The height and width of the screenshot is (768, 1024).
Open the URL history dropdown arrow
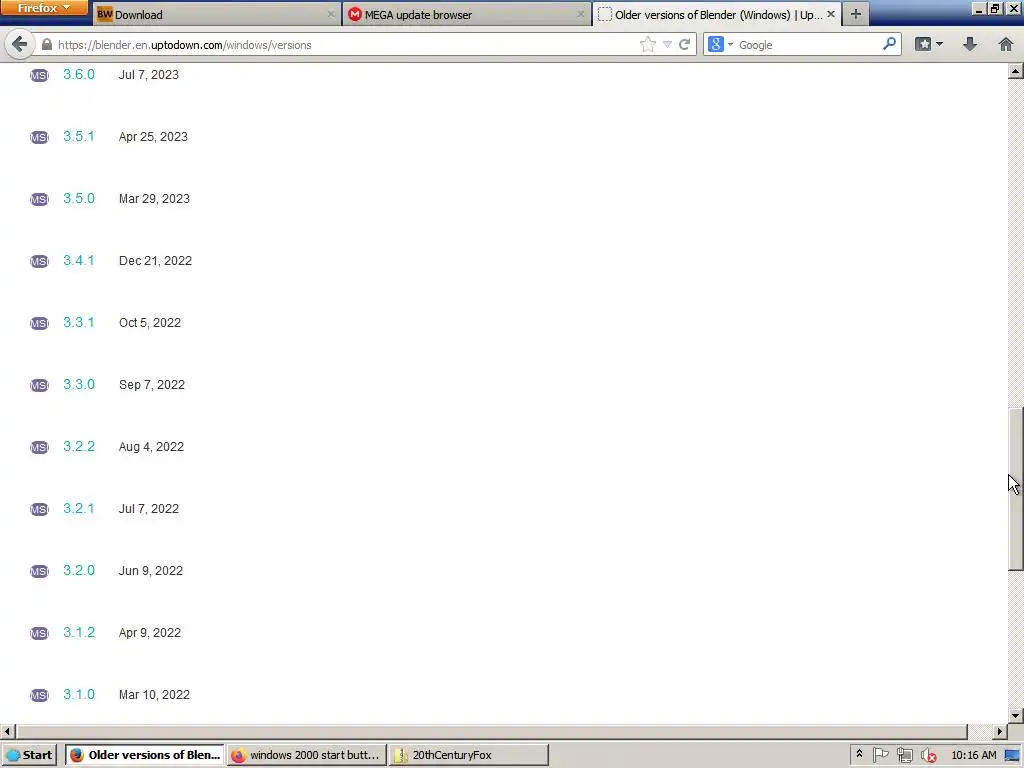(667, 44)
